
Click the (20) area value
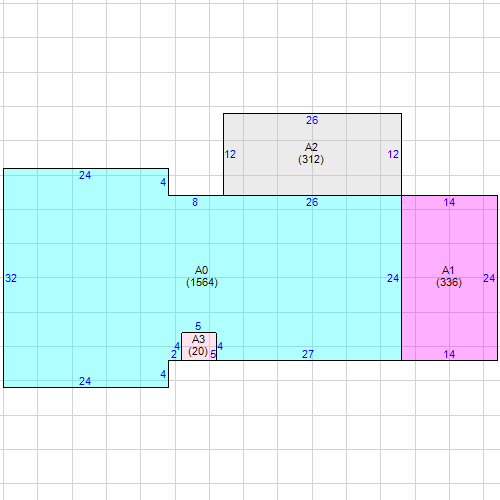point(198,351)
